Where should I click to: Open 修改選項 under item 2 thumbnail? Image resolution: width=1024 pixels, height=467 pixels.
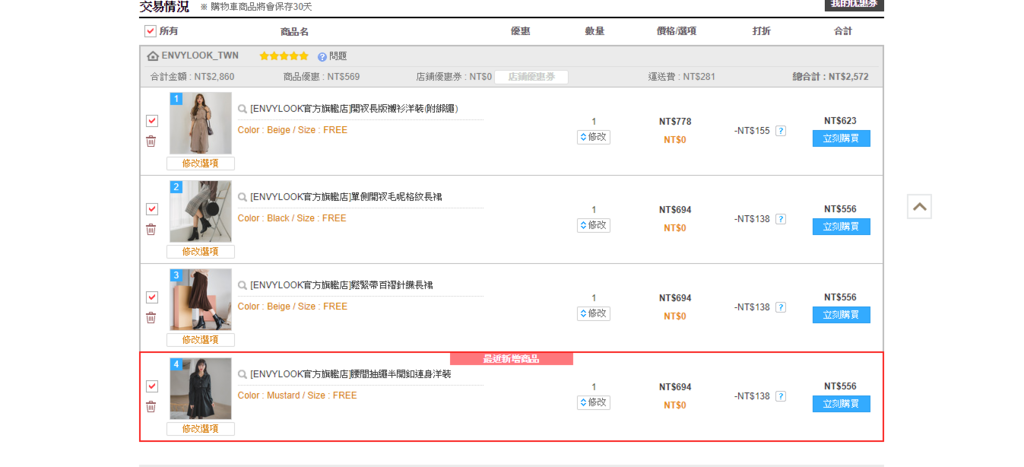[x=200, y=251]
